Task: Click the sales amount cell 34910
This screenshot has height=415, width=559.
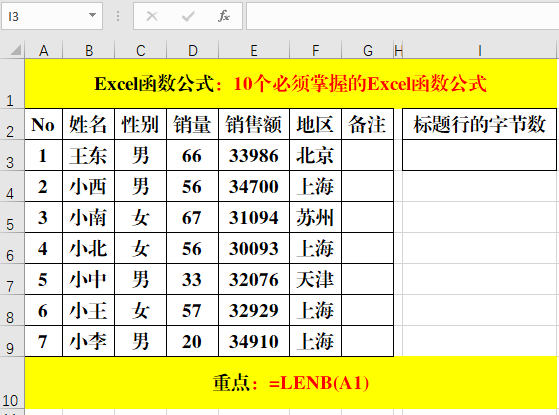Action: click(x=254, y=341)
